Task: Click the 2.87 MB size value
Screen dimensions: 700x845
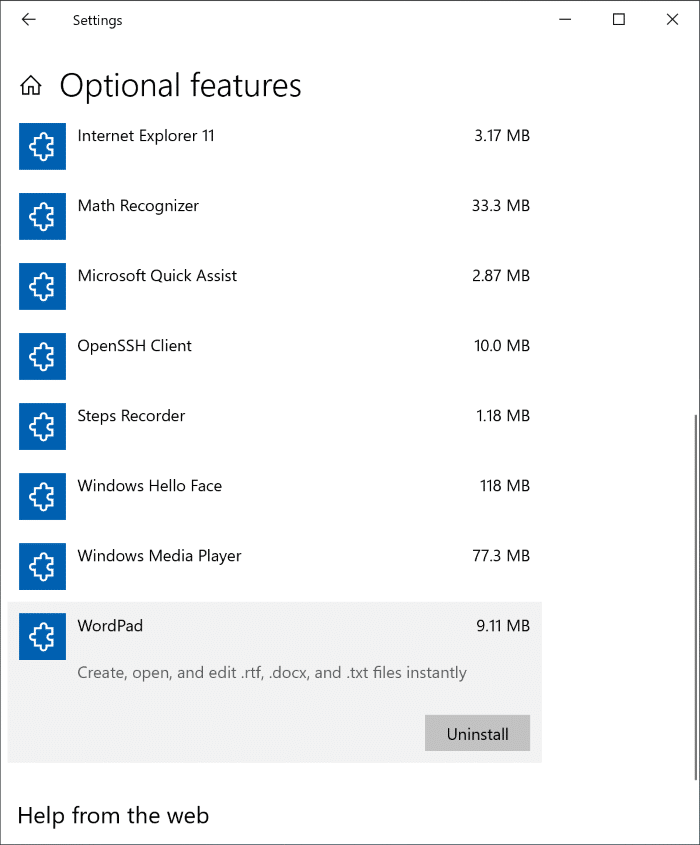Action: [x=501, y=276]
